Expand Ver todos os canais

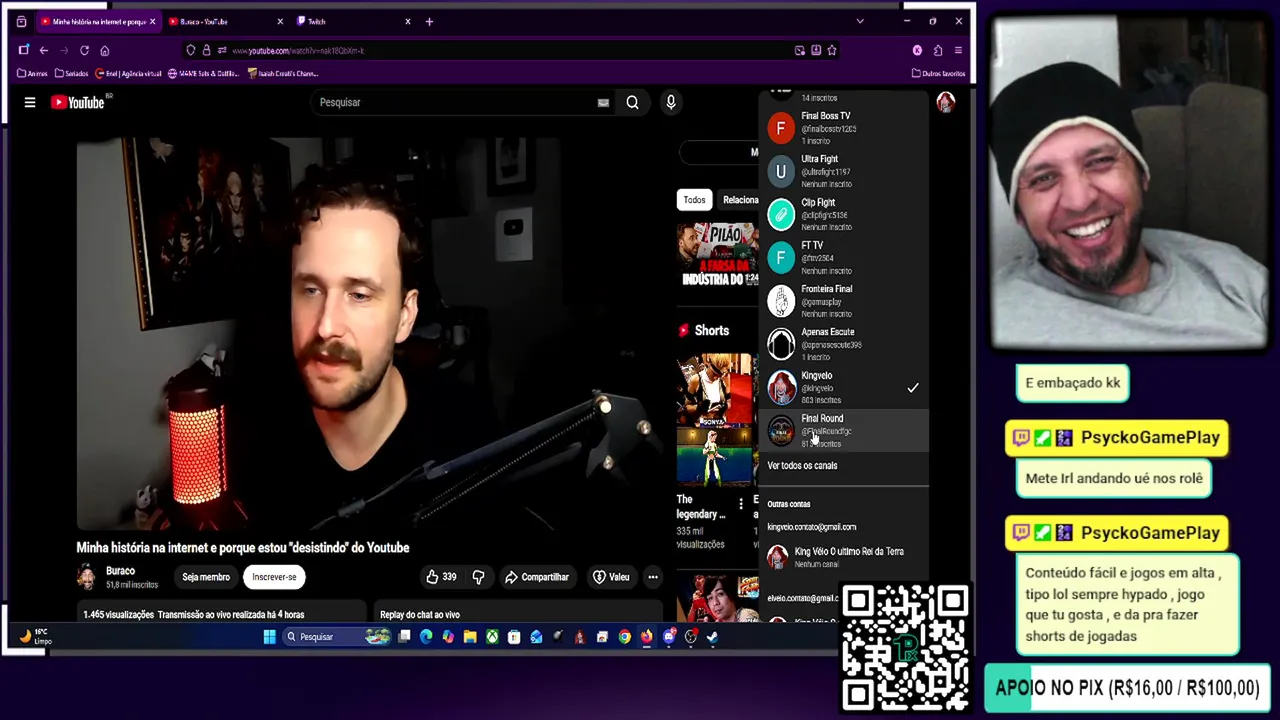coord(802,466)
